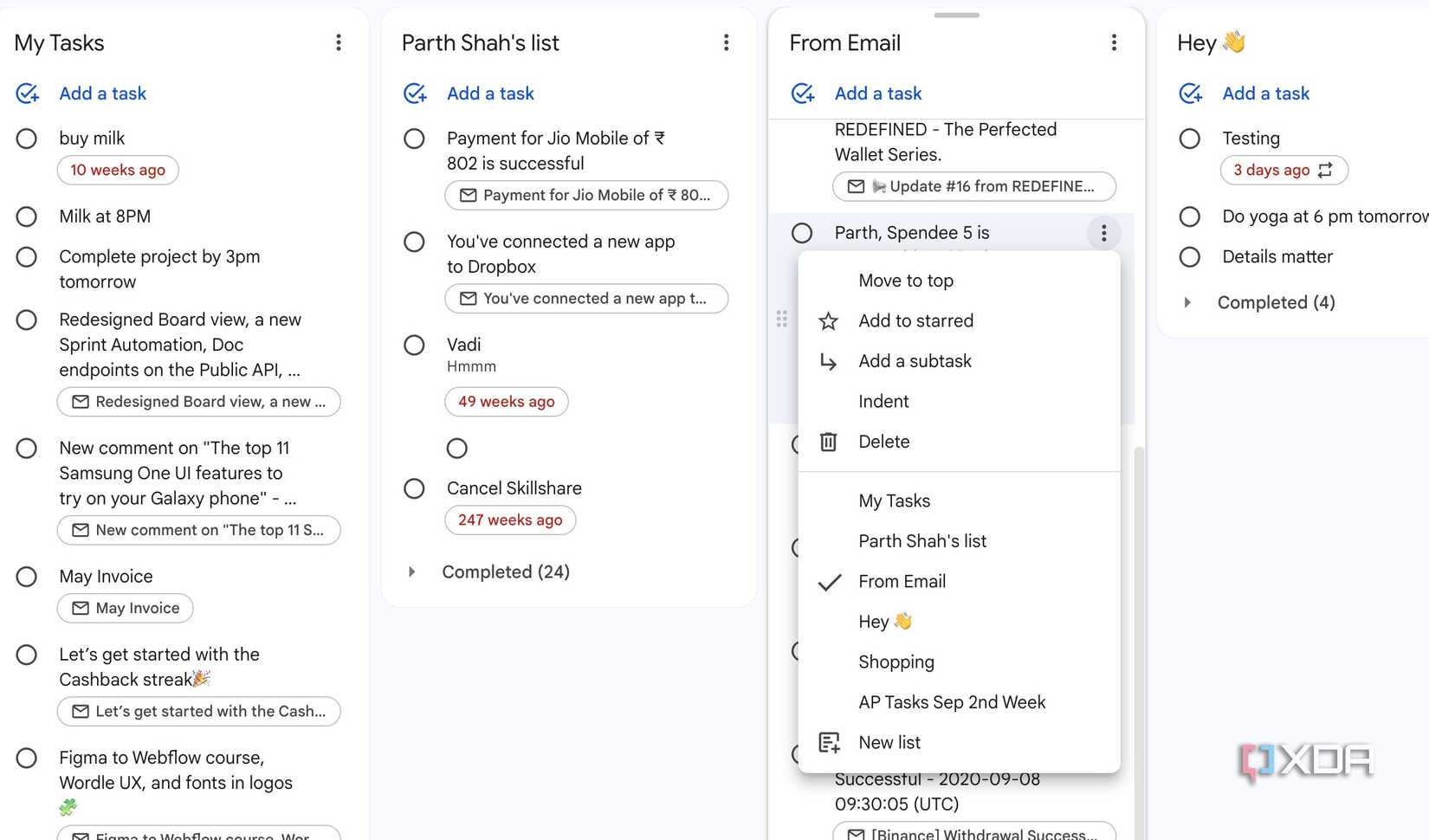The image size is (1429, 840).
Task: Open the Update #16 from REDEFINE email link
Action: coord(973,186)
